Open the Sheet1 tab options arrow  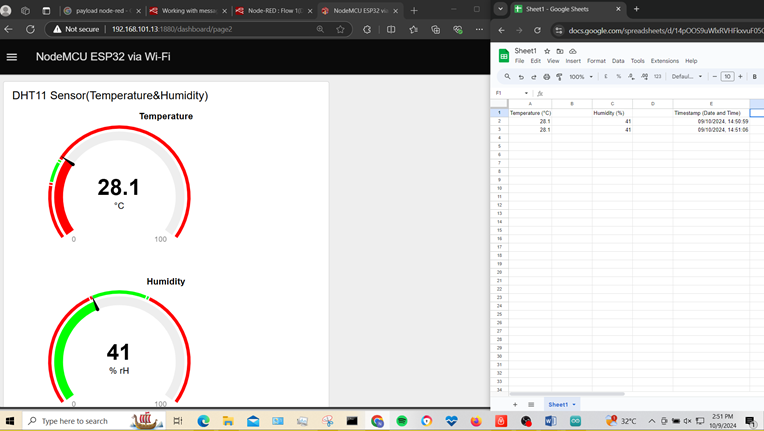[574, 405]
